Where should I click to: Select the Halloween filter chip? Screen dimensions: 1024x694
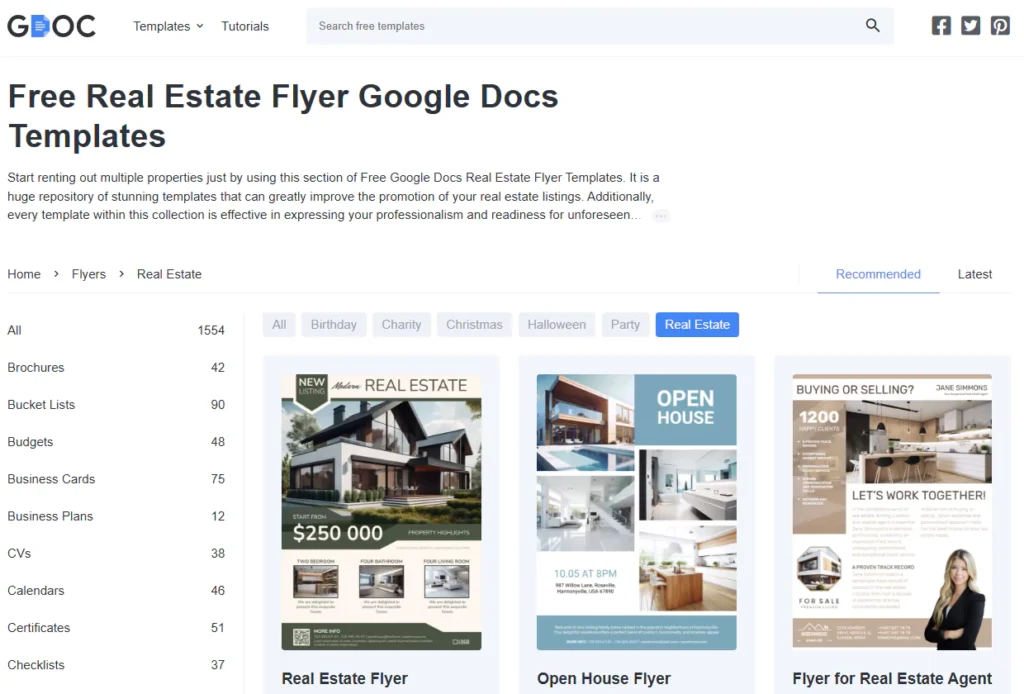point(556,324)
